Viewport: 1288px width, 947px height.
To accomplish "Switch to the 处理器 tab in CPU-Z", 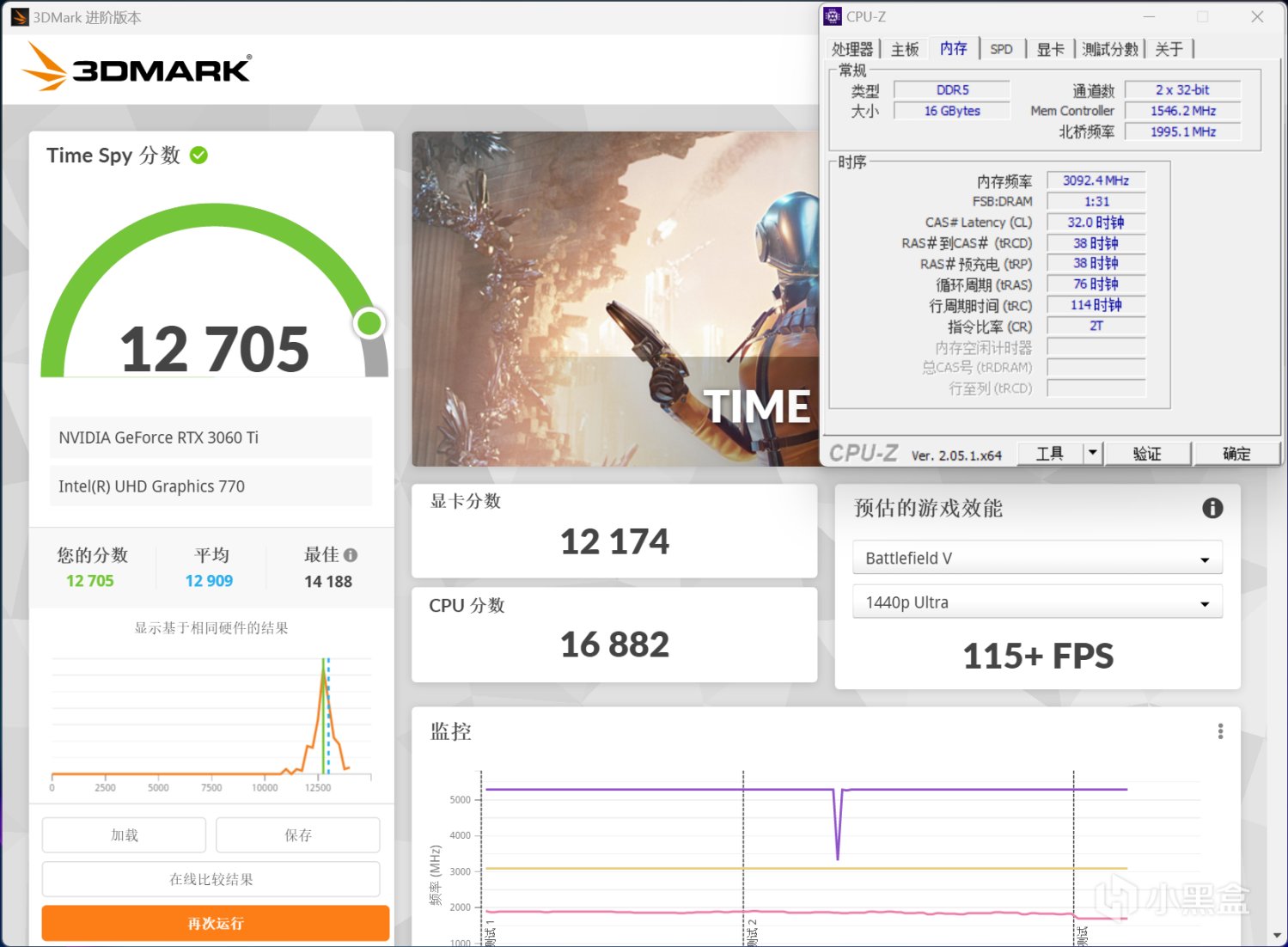I will coord(852,49).
